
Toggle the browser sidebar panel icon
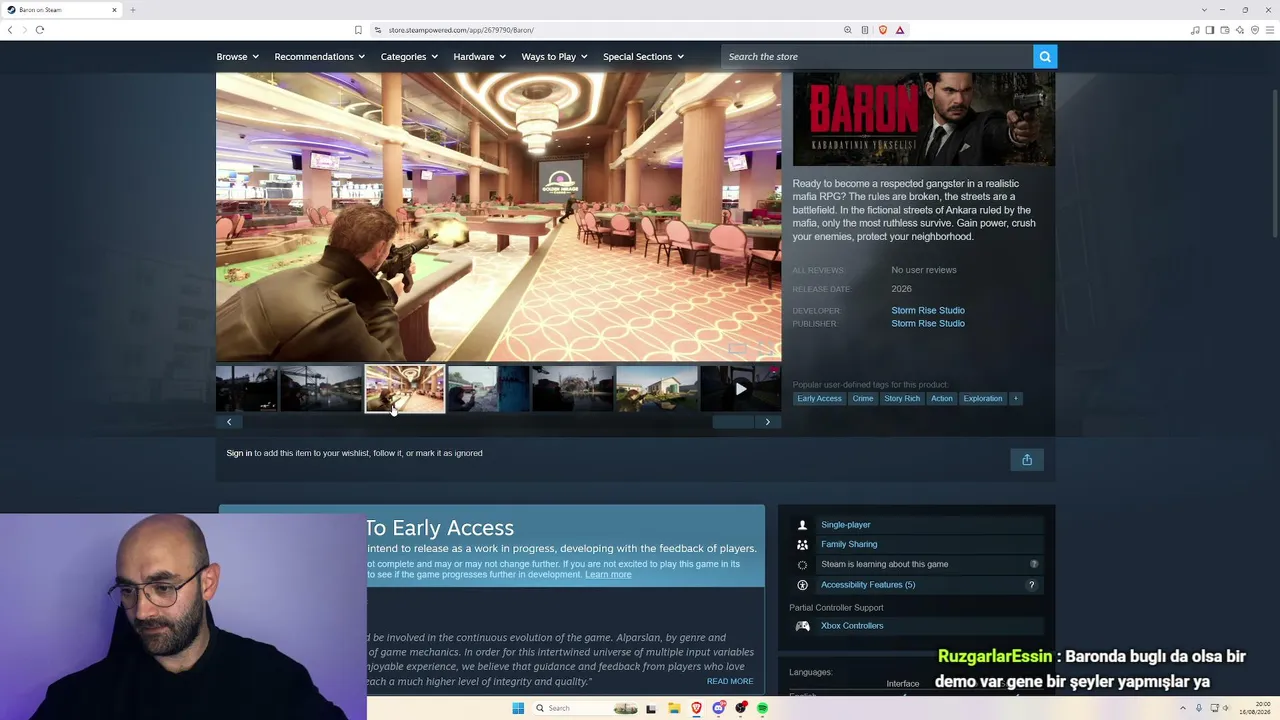click(x=1210, y=30)
